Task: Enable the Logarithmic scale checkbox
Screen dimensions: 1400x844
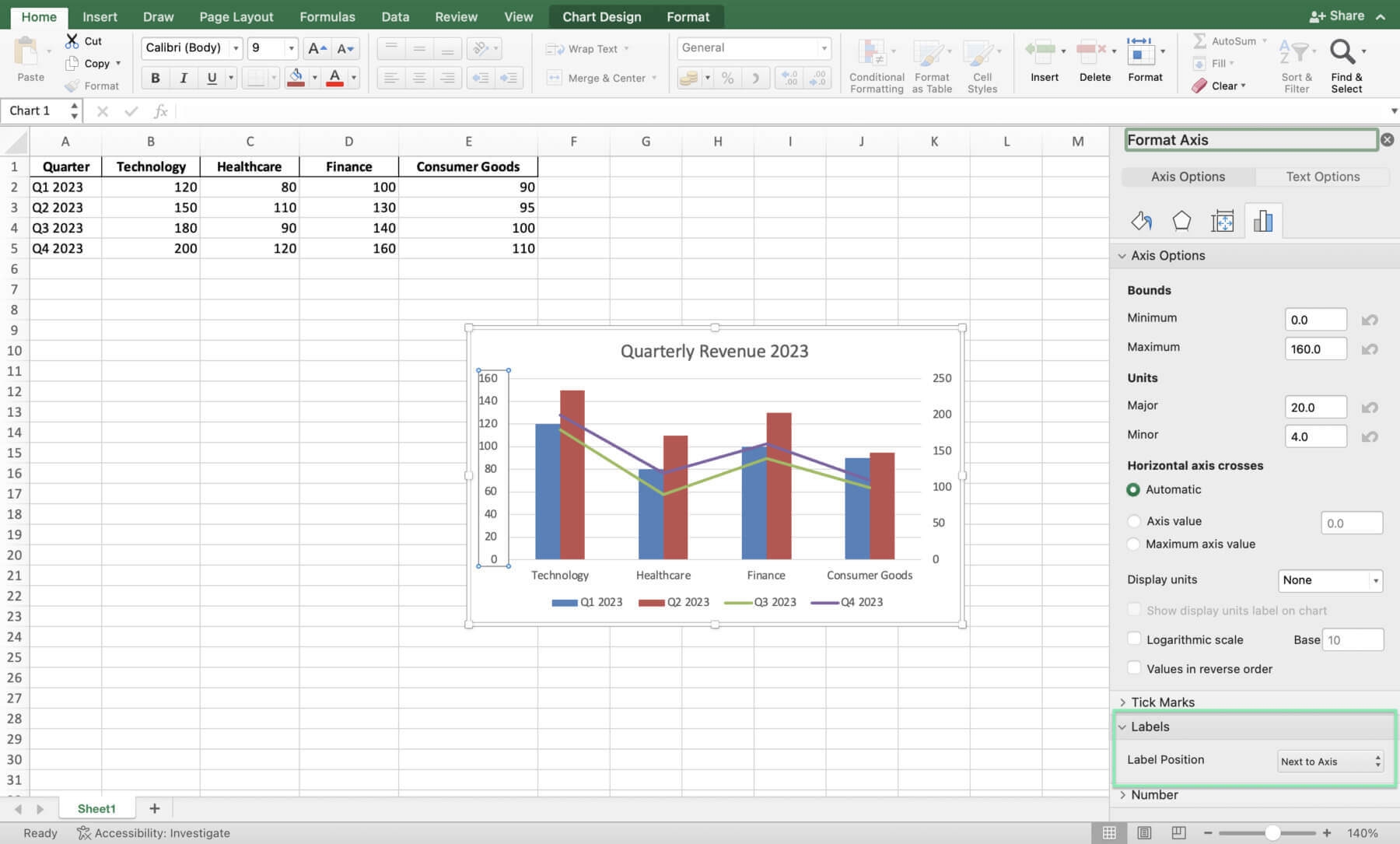Action: [x=1134, y=639]
